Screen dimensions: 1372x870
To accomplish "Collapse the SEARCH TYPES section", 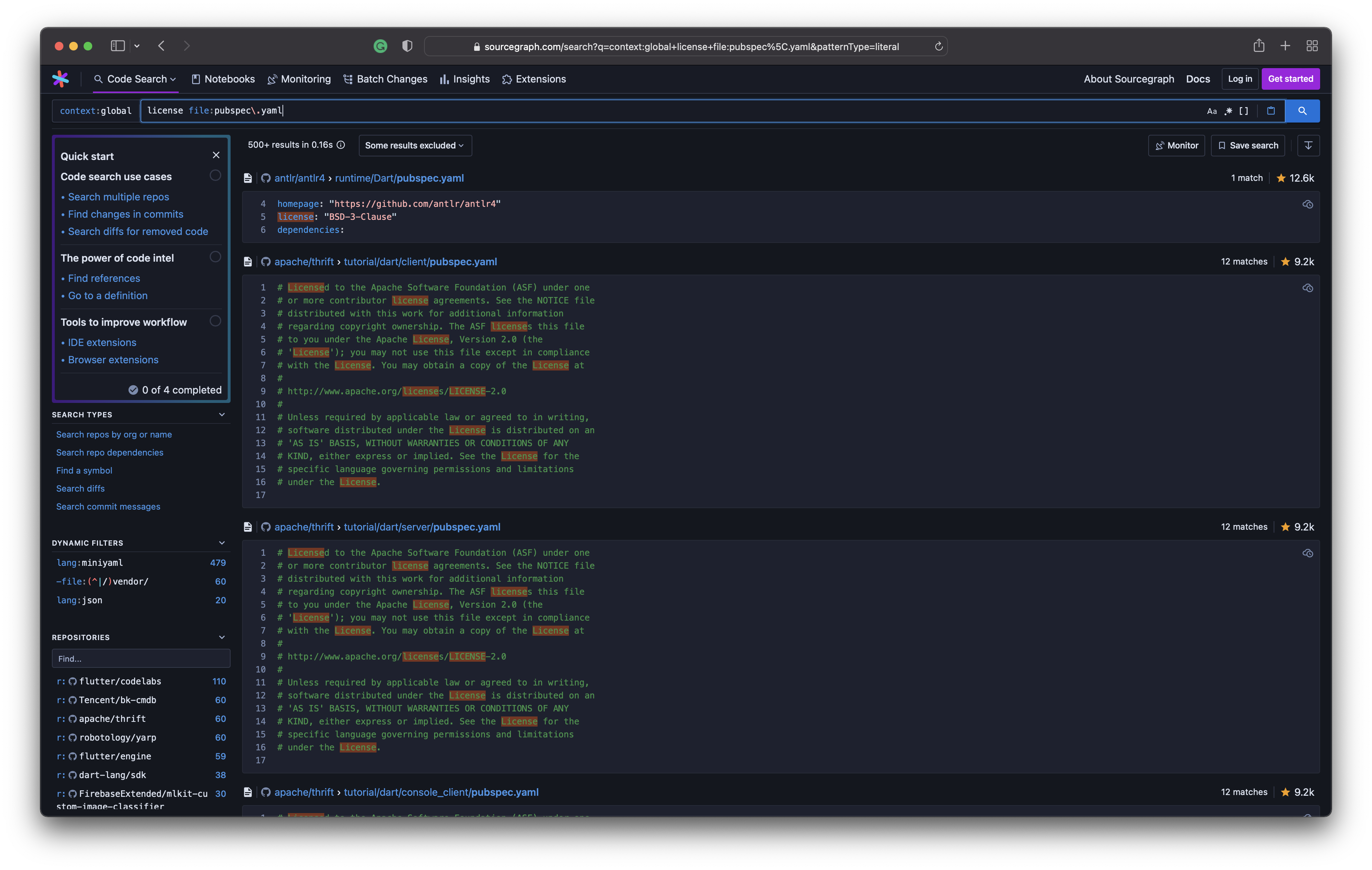I will pos(222,414).
